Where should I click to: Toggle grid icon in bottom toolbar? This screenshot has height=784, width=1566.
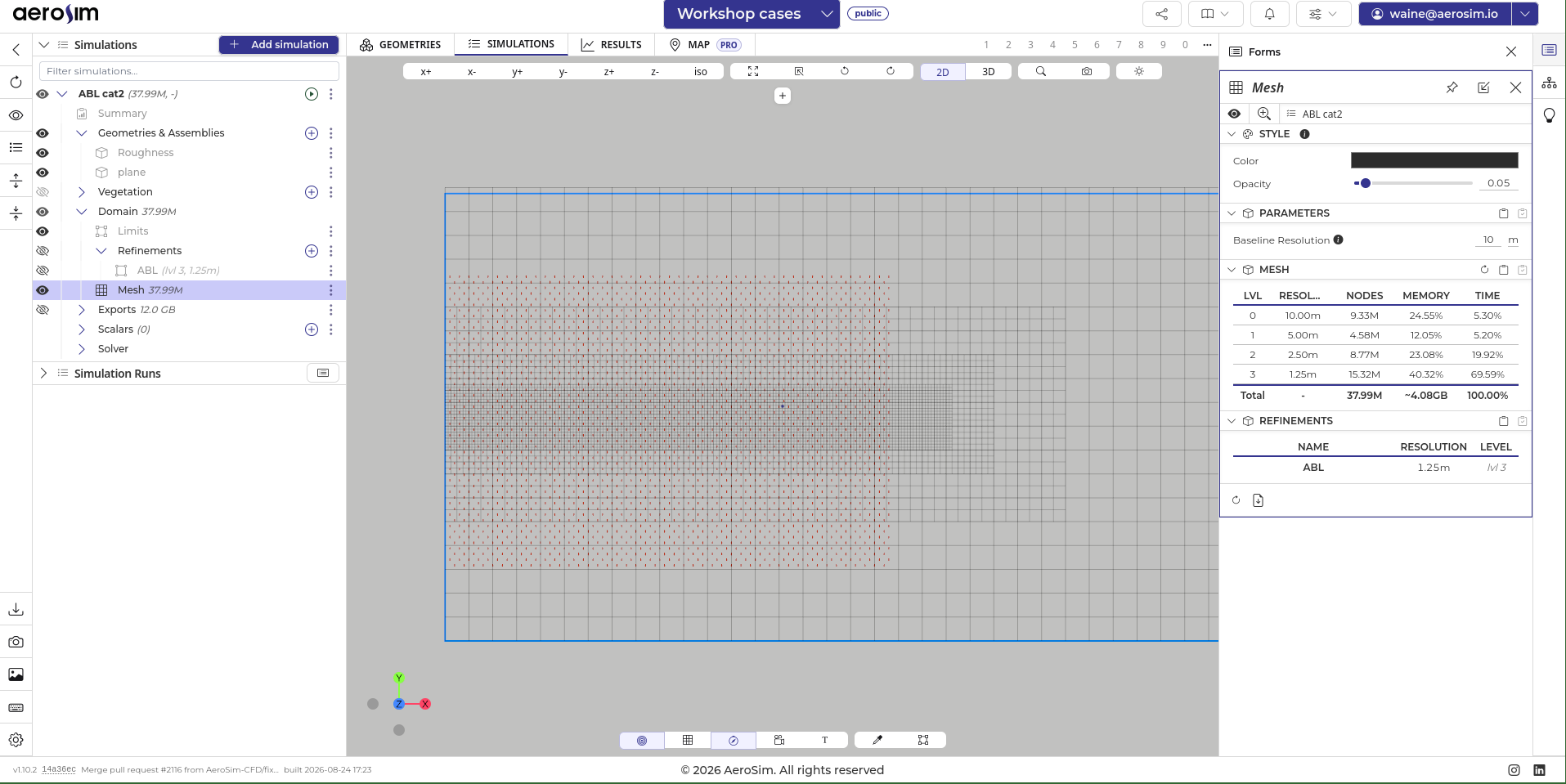pyautogui.click(x=688, y=740)
